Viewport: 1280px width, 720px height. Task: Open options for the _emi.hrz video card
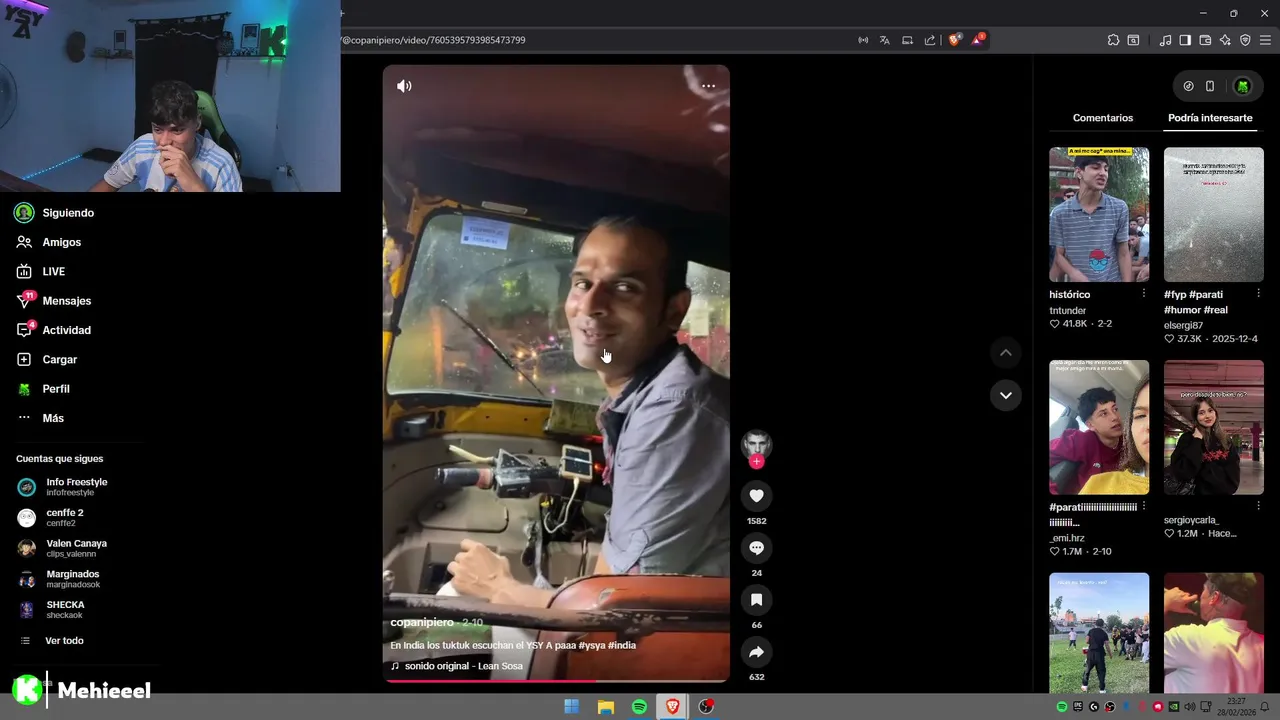(1144, 506)
